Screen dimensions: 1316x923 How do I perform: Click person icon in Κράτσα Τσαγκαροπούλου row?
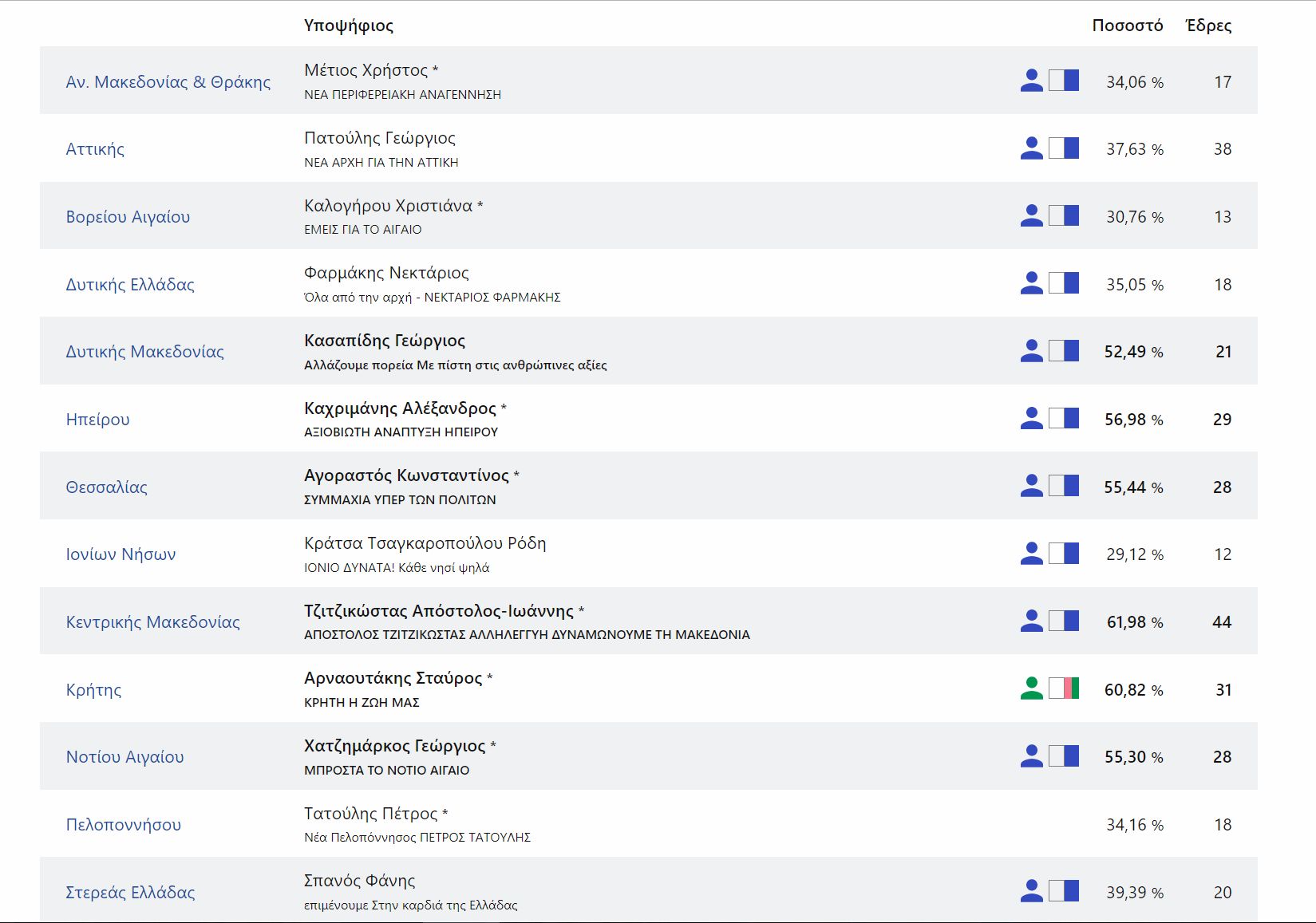(1031, 553)
